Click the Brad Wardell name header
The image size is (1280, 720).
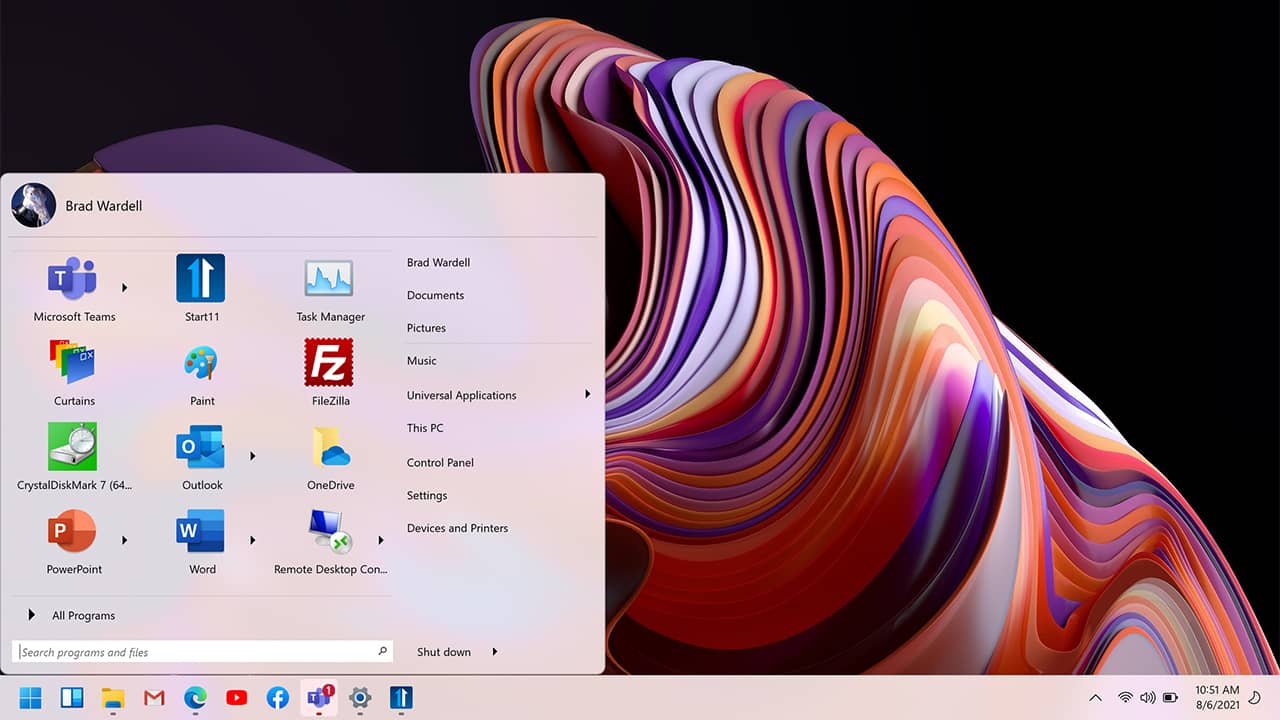[104, 206]
